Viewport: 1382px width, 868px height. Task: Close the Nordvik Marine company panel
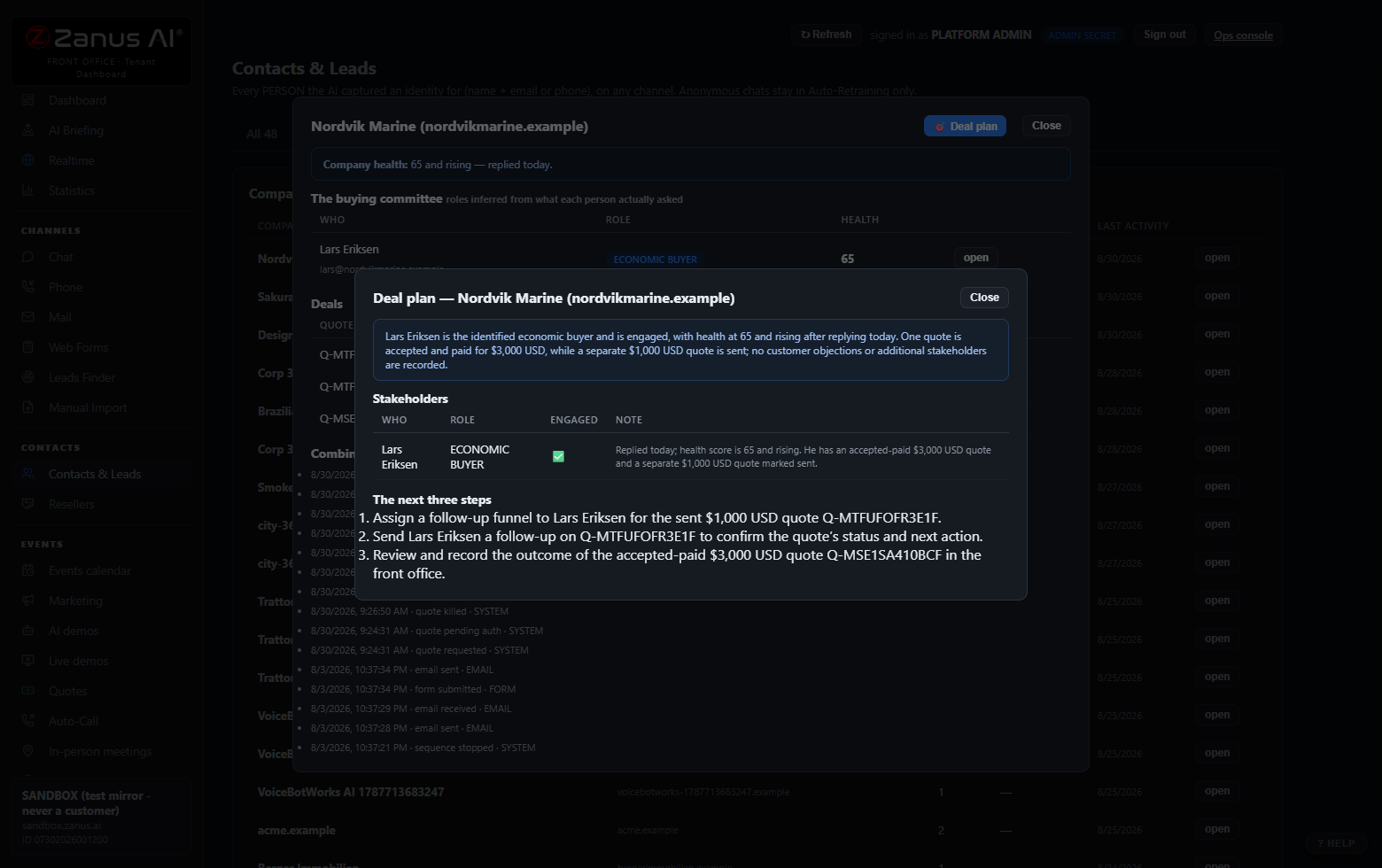coord(1046,126)
